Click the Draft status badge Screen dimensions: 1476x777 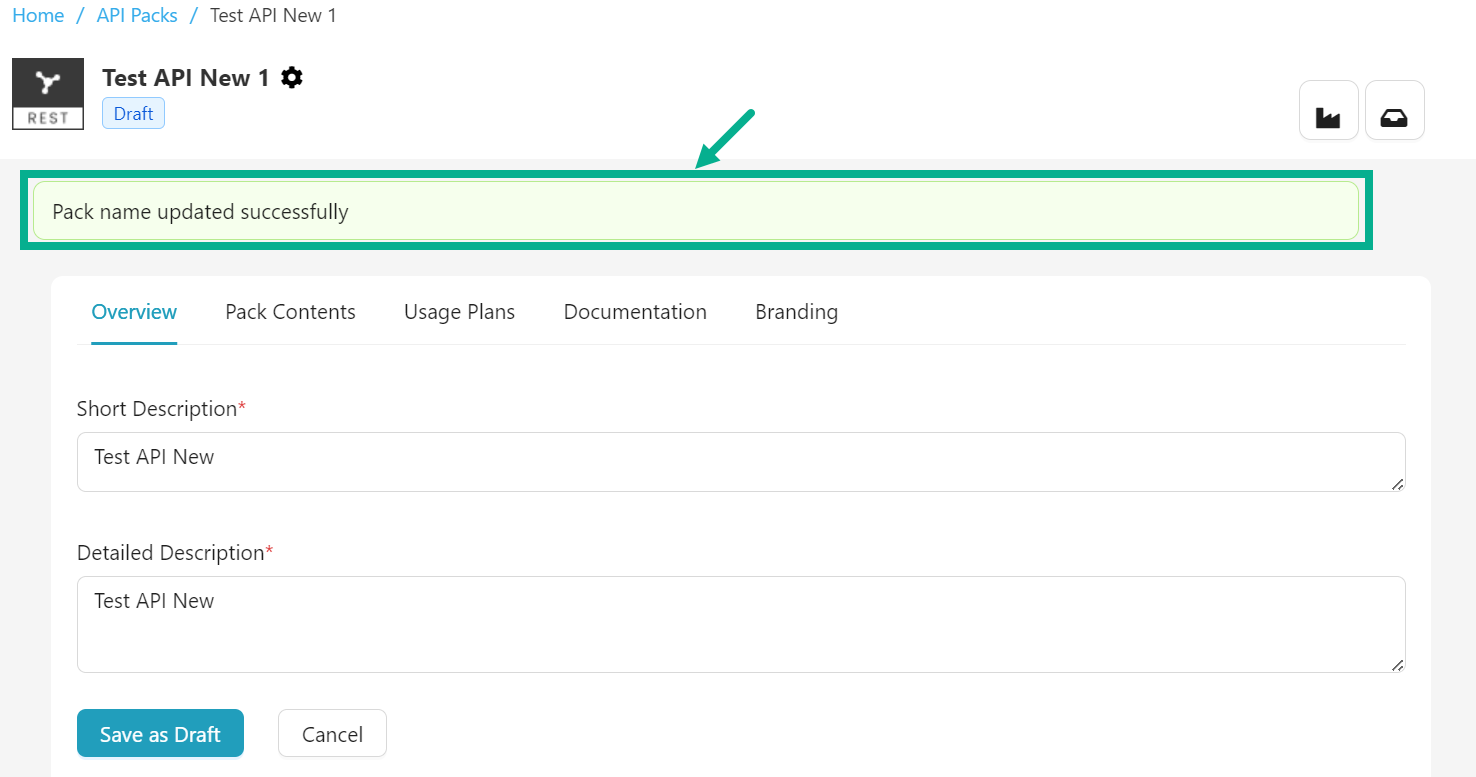[133, 114]
